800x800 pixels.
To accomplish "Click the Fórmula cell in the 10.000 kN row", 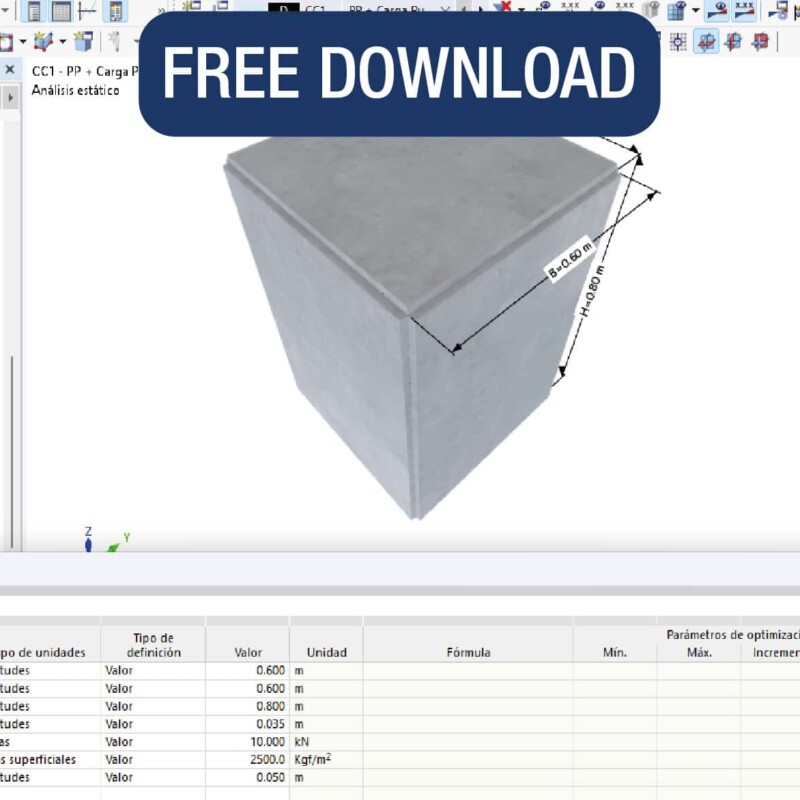I will (x=468, y=742).
